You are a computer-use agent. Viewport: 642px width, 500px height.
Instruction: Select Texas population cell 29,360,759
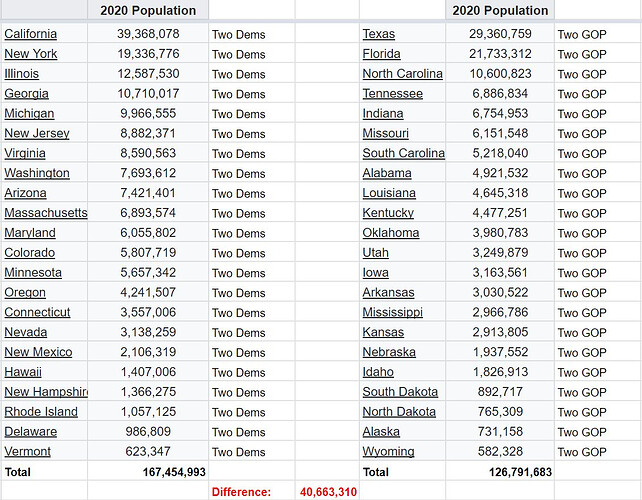click(x=500, y=34)
